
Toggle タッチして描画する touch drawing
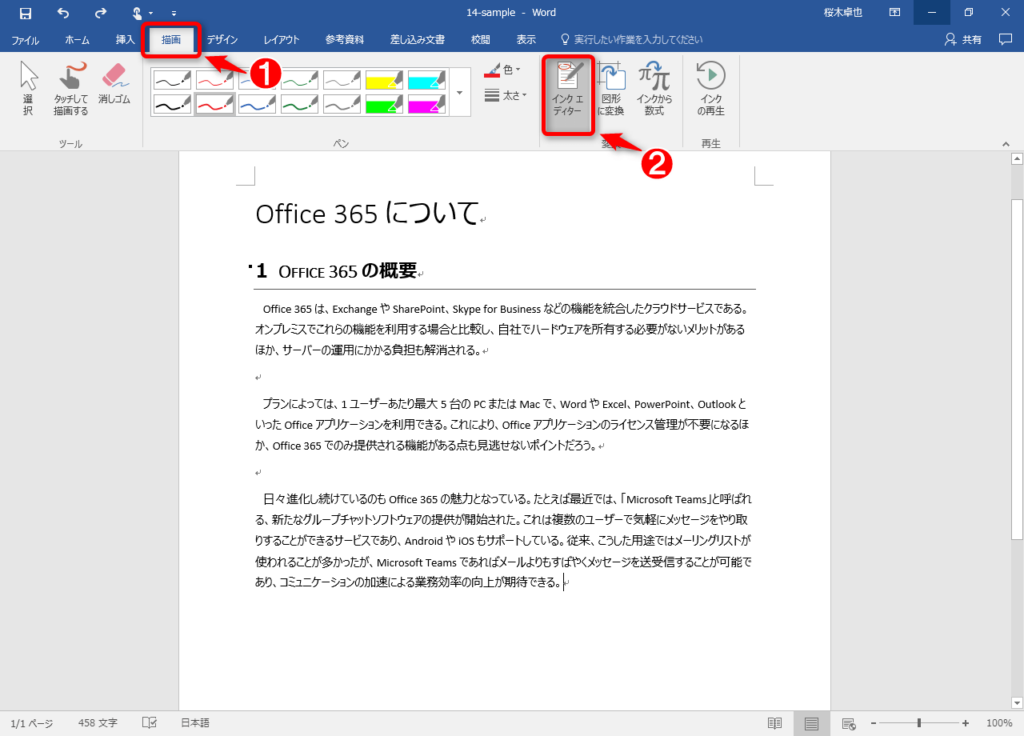(71, 88)
